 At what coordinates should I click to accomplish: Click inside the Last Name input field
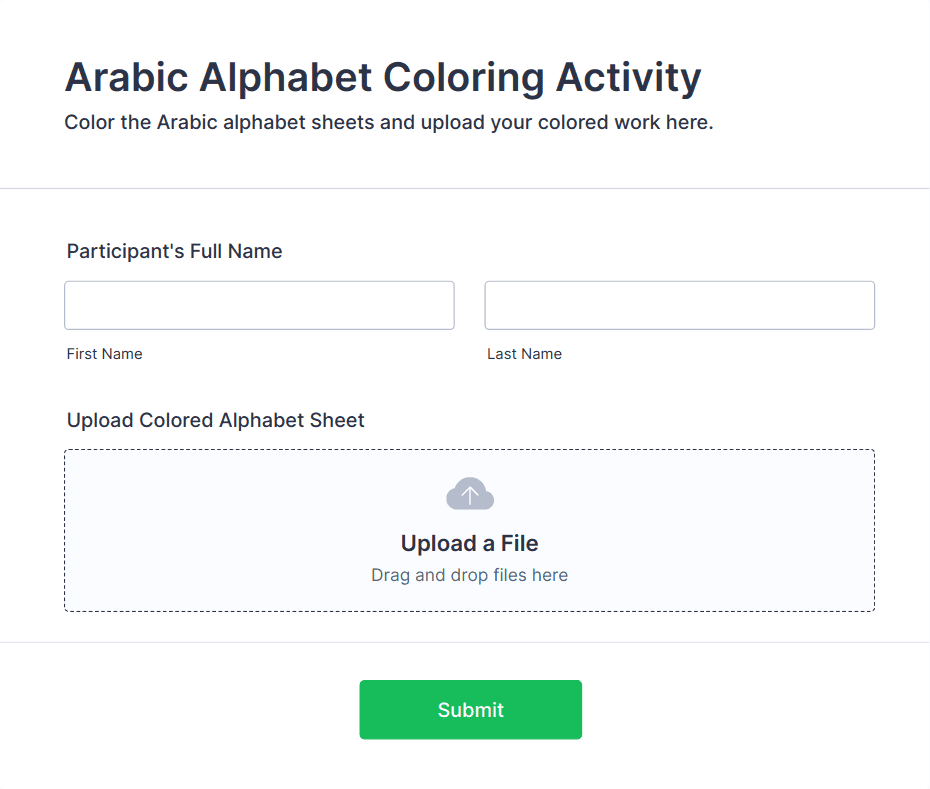click(x=679, y=305)
